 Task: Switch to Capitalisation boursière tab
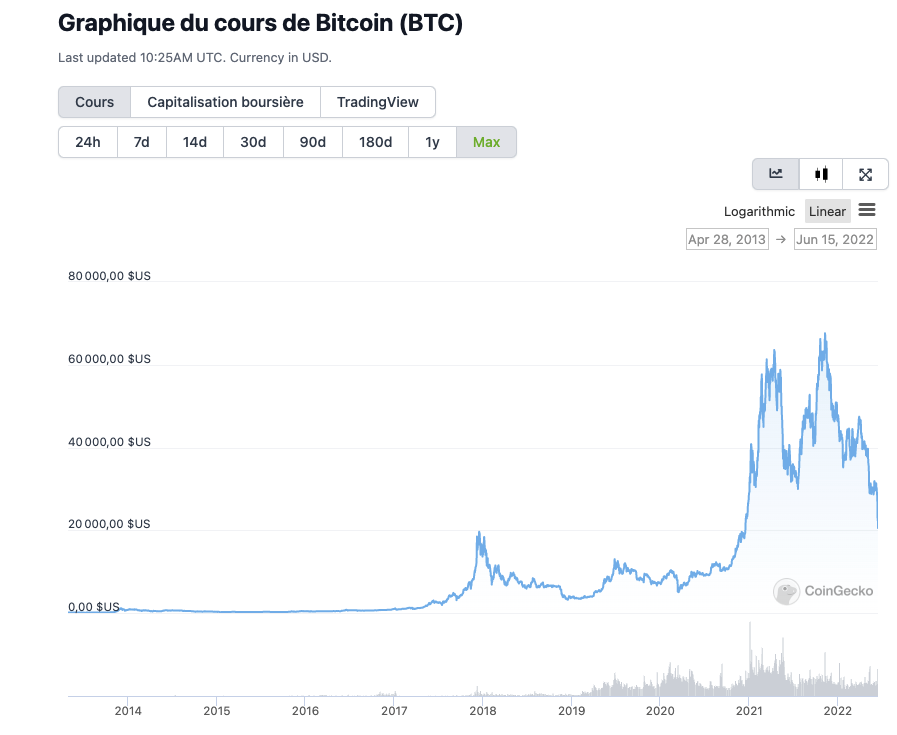pyautogui.click(x=225, y=102)
